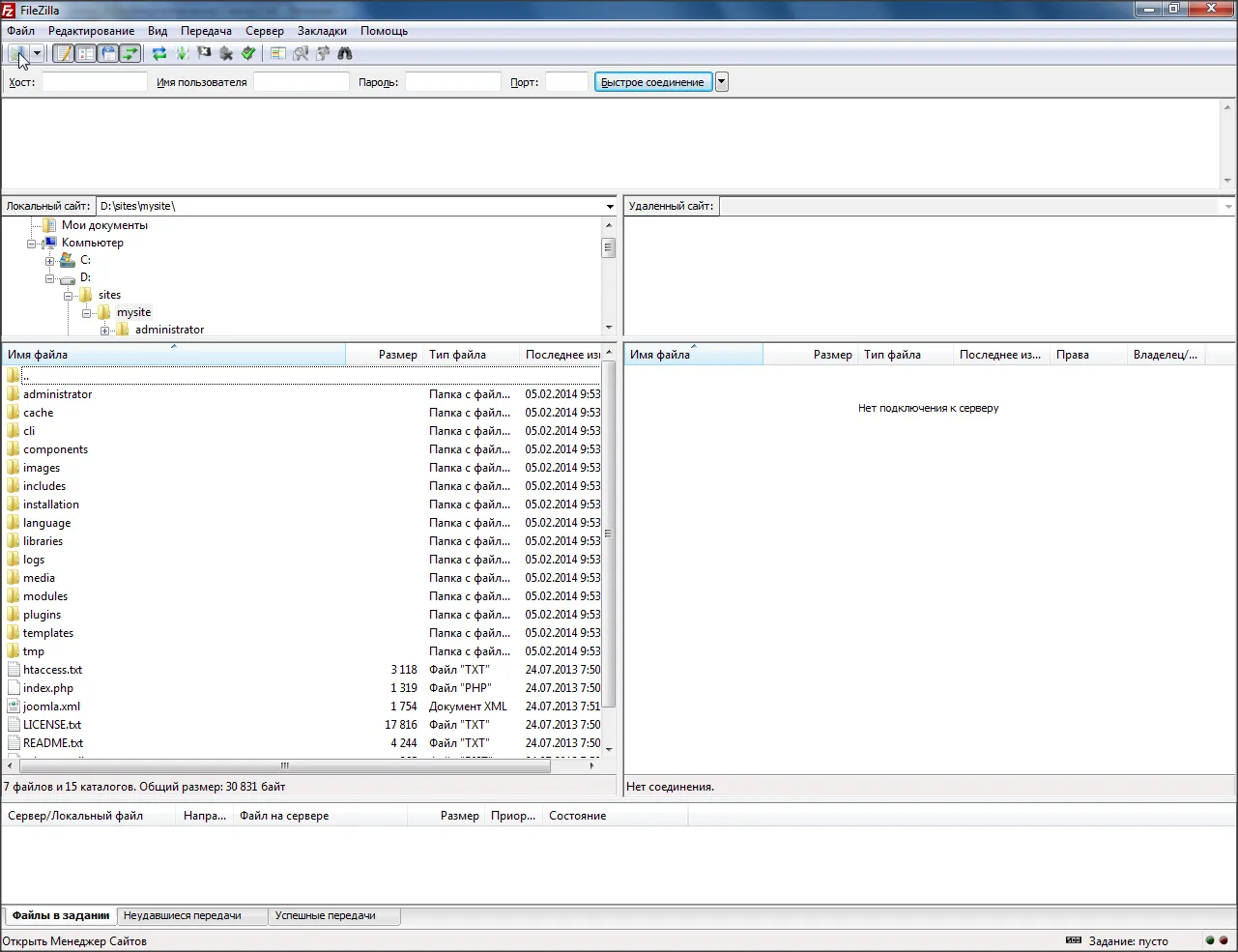Click the Быстрое соединение button
The height and width of the screenshot is (952, 1238).
point(653,82)
